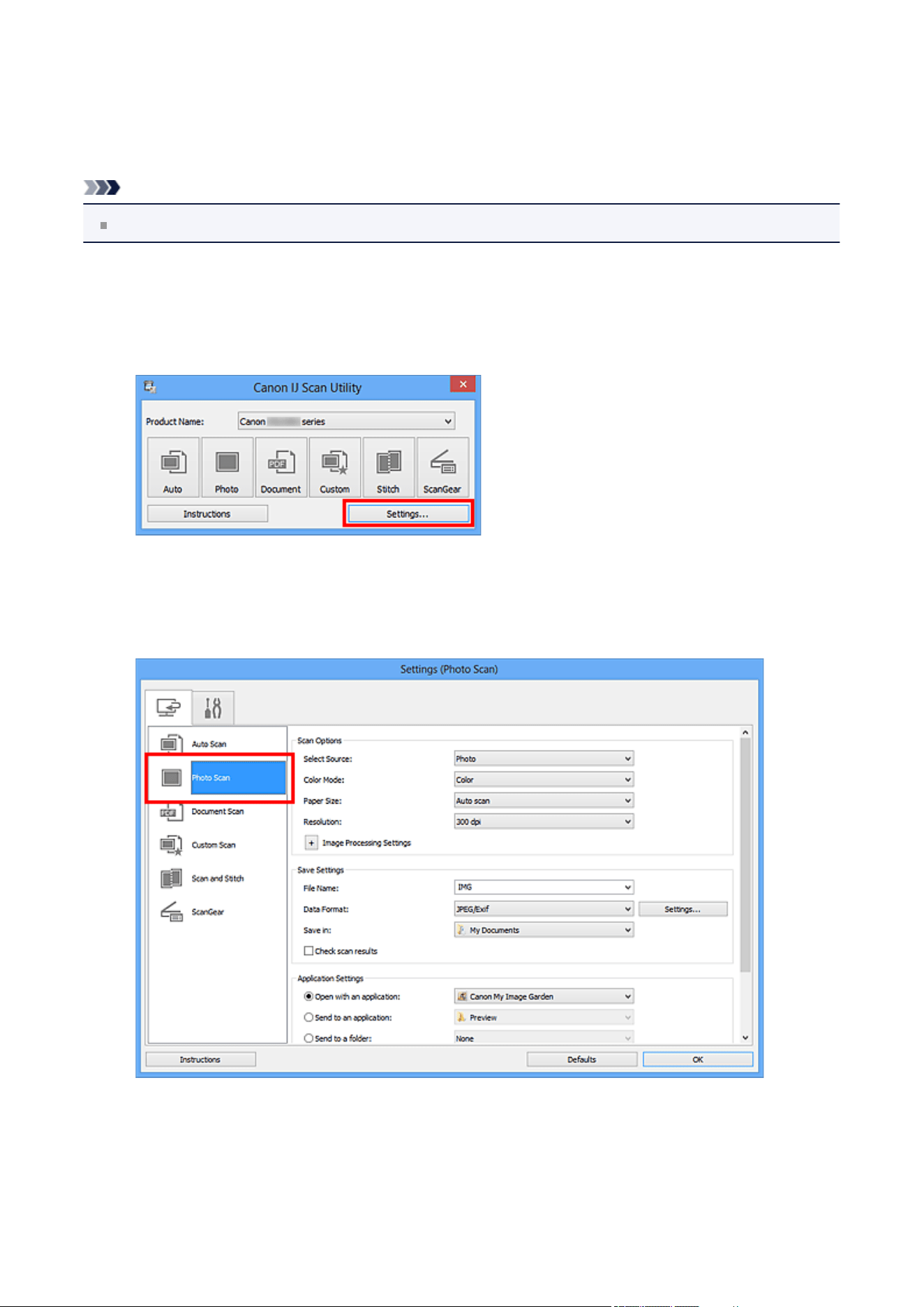The height and width of the screenshot is (1307, 924).
Task: Click Settings... next to Data Format
Action: (x=683, y=909)
